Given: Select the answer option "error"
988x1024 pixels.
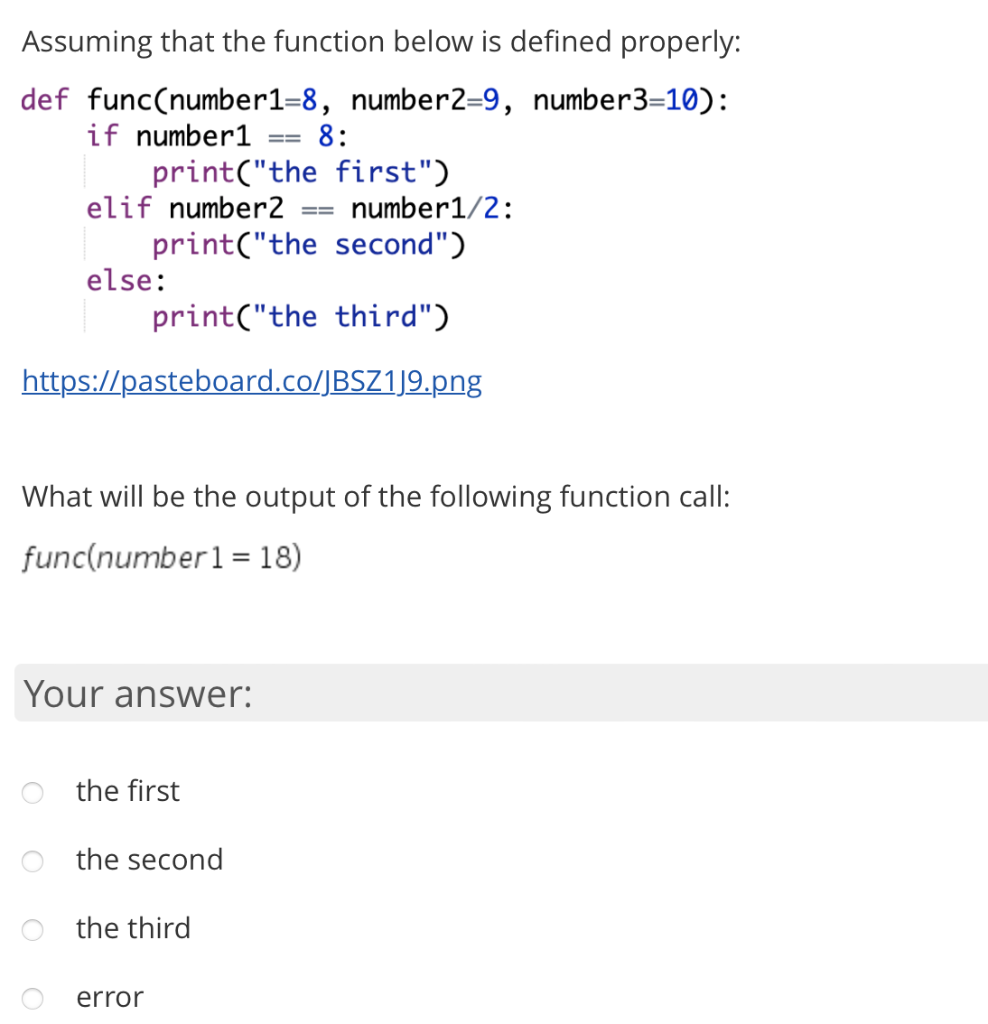Looking at the screenshot, I should pos(109,997).
